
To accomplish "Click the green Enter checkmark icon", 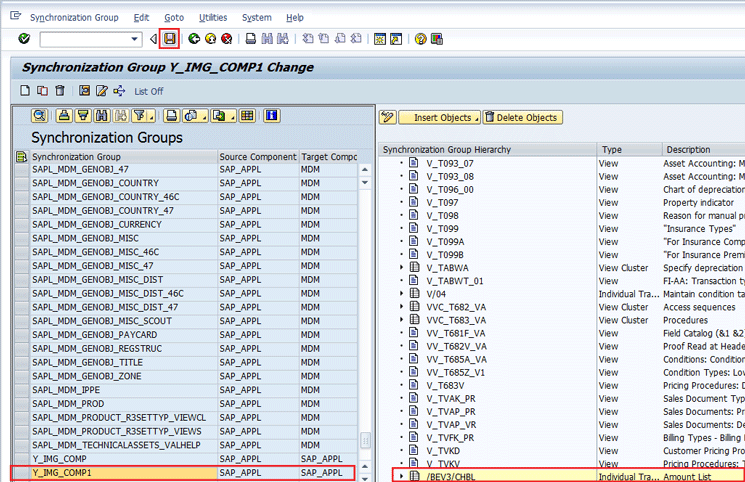I will click(24, 39).
